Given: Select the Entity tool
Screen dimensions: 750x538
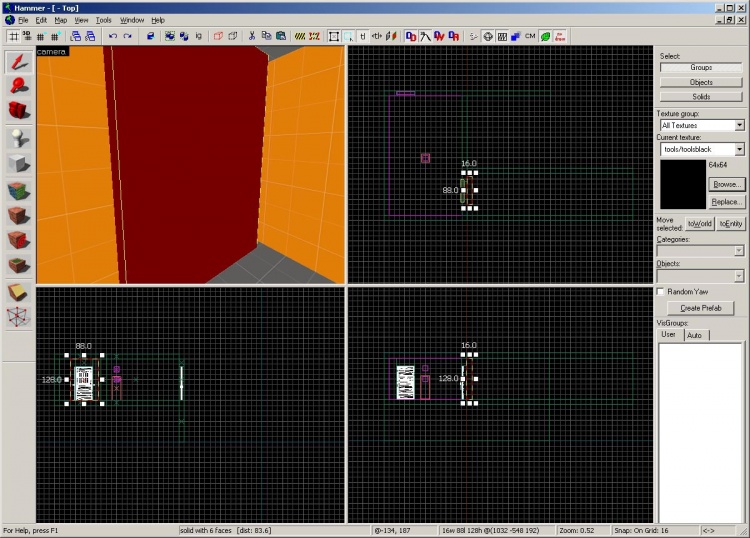Looking at the screenshot, I should pyautogui.click(x=18, y=137).
